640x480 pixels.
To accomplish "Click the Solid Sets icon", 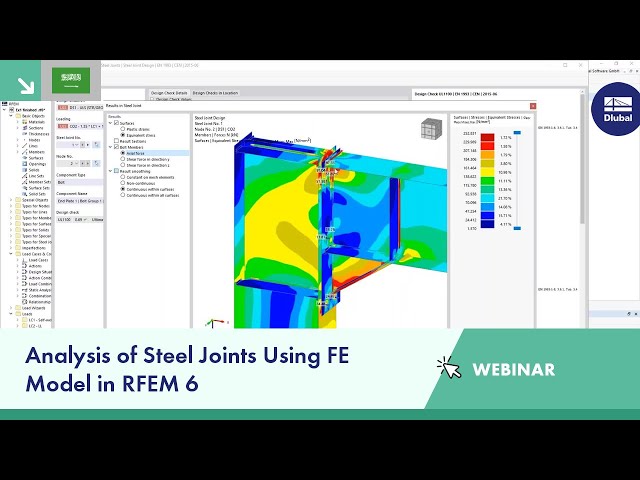I will coord(24,194).
